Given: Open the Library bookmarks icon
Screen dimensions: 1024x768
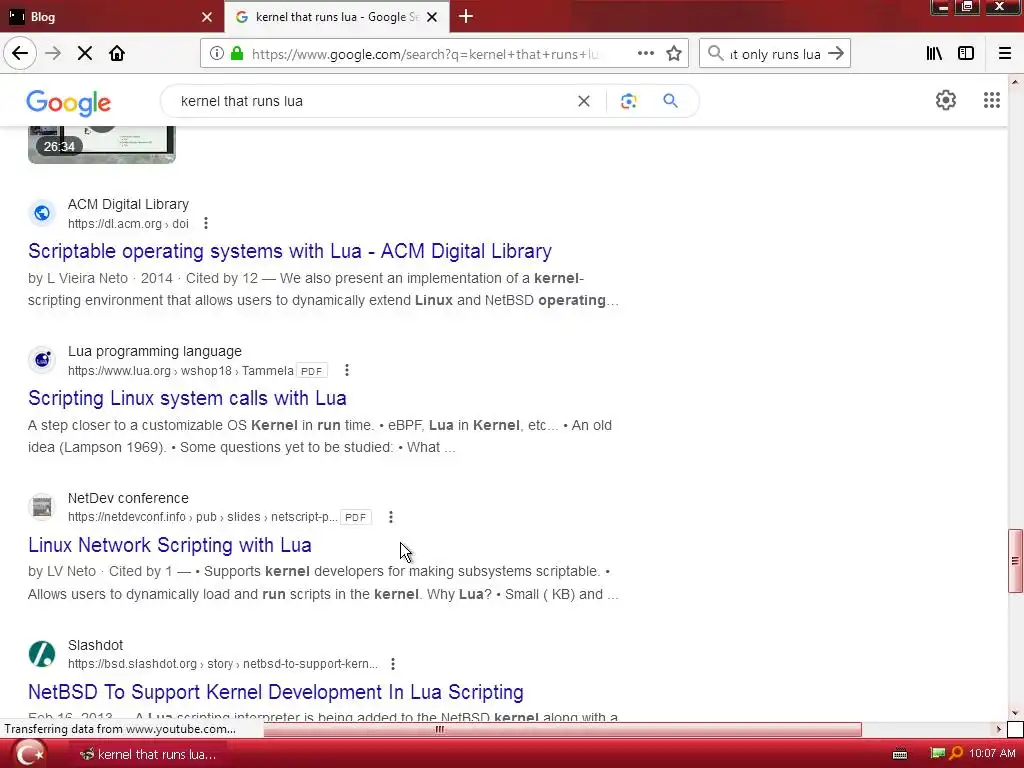Looking at the screenshot, I should [934, 53].
